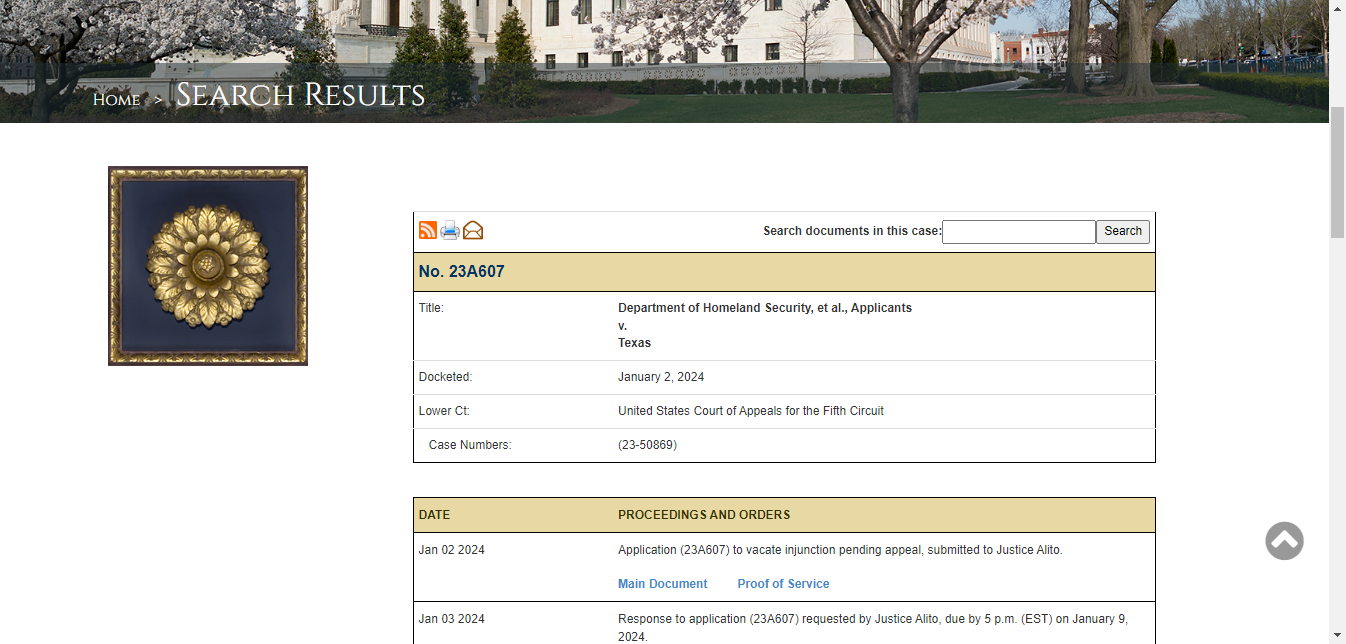Click the Lower Ct: field label
The height and width of the screenshot is (644, 1346).
[x=444, y=411]
